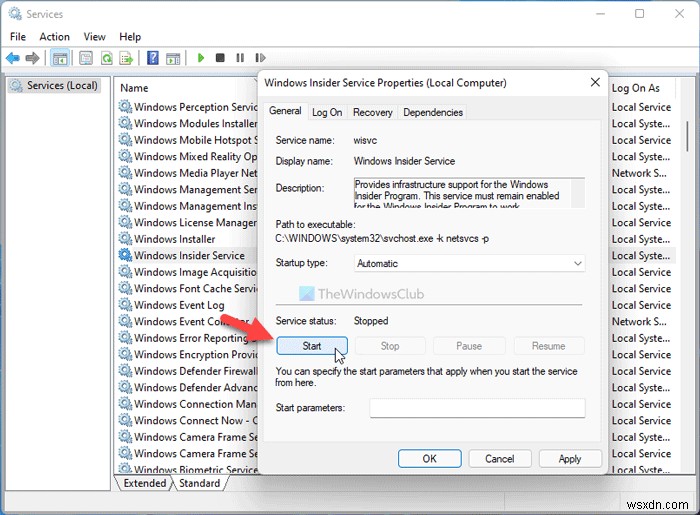Click the Services app icon in title bar

pos(15,14)
